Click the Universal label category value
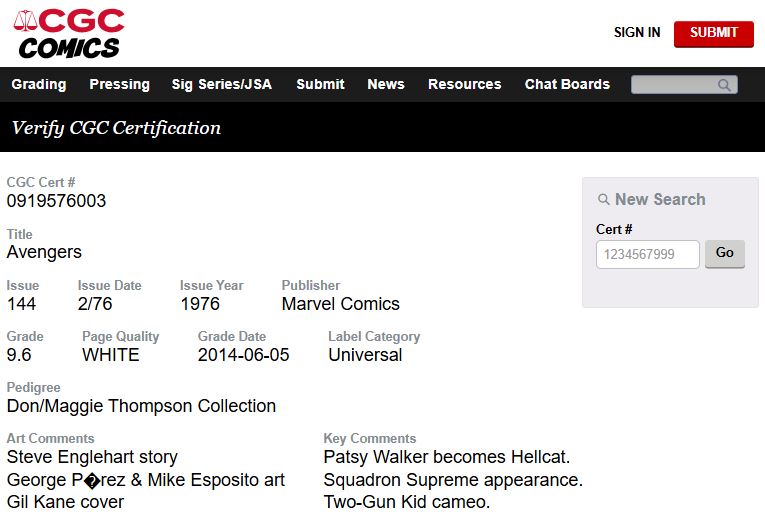 click(x=365, y=355)
